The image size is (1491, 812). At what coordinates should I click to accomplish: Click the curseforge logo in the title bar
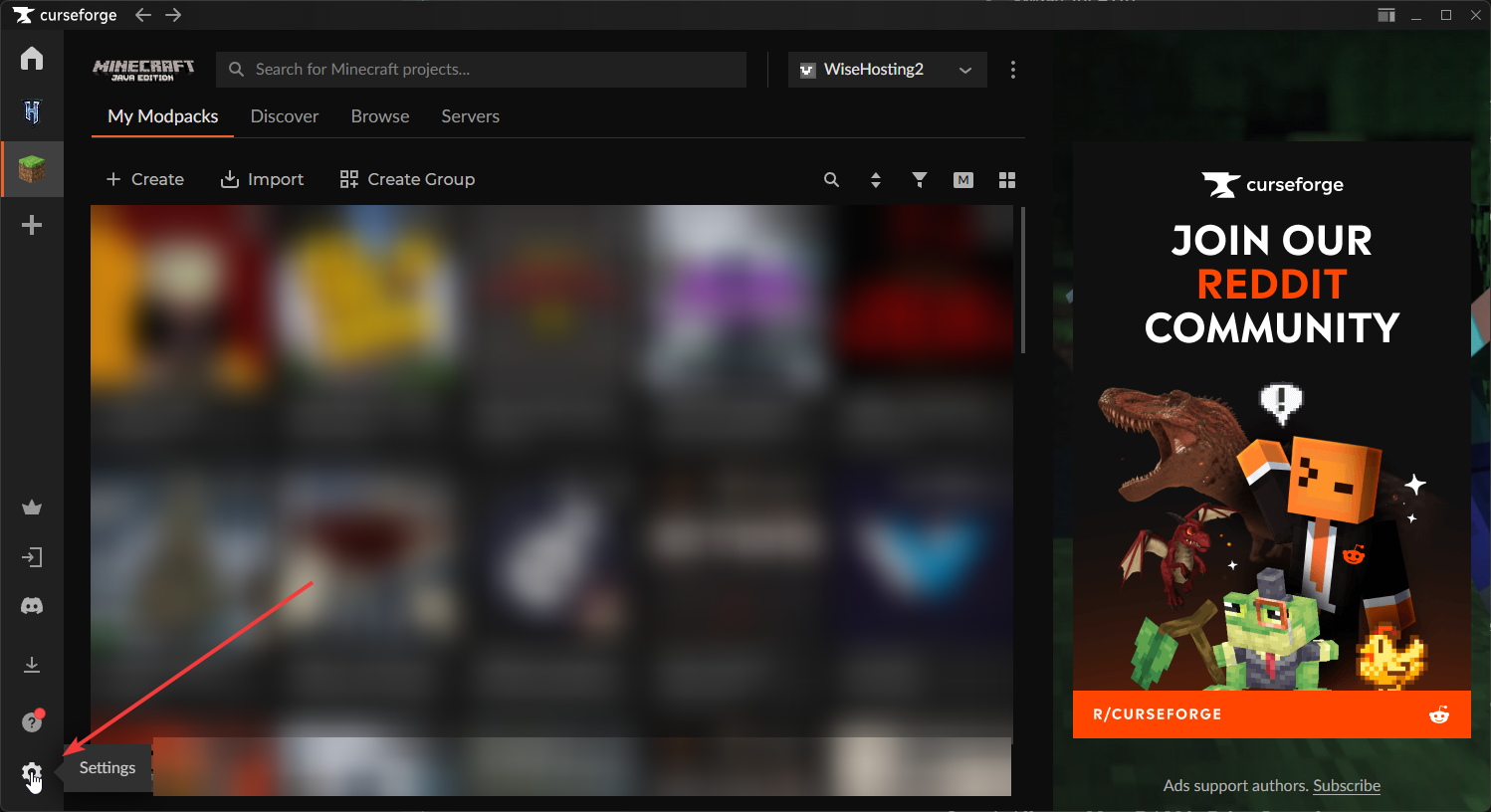[x=65, y=15]
